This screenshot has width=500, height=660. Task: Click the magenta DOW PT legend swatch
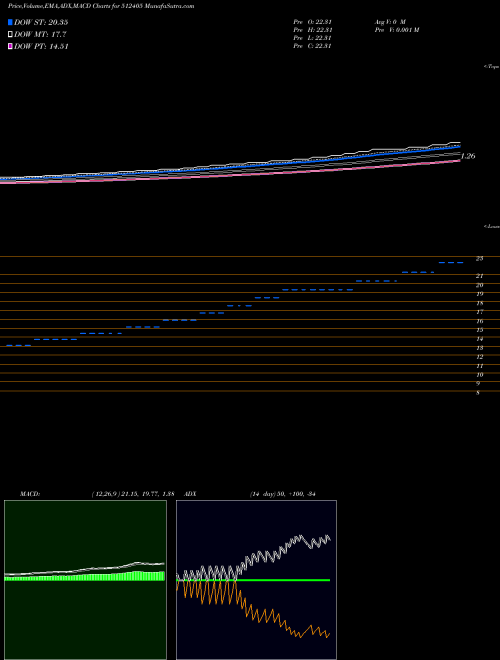(10, 47)
